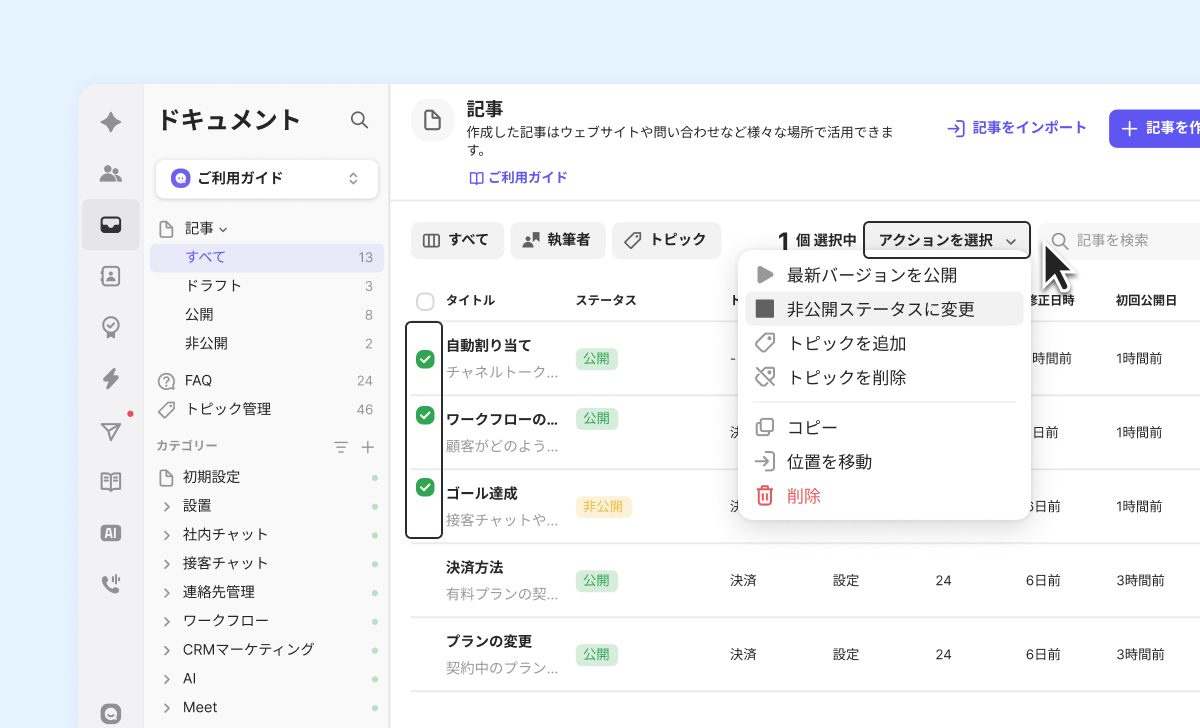Expand the ワークフロー category

coord(167,621)
